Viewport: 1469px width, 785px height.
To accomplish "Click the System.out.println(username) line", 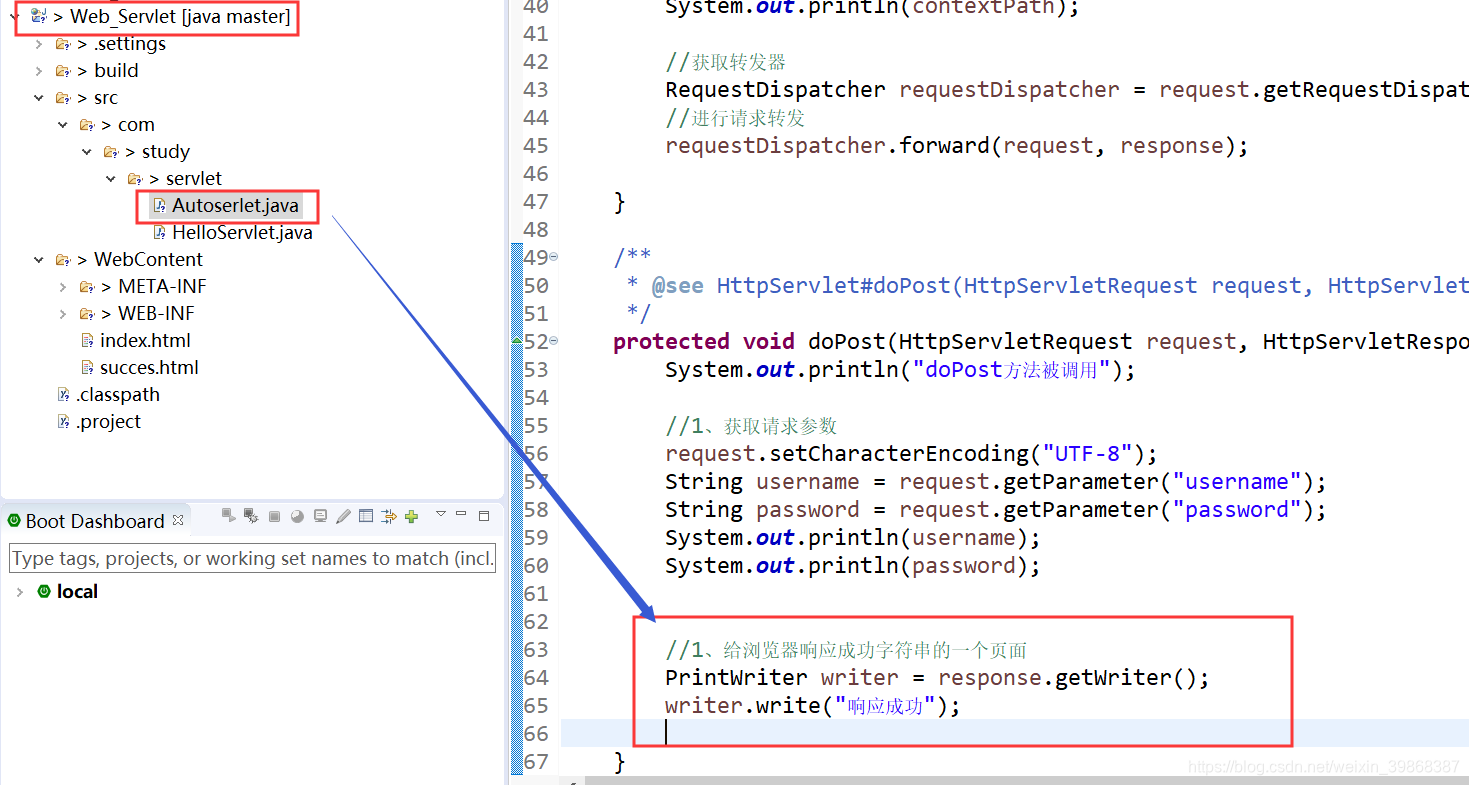I will click(x=853, y=538).
